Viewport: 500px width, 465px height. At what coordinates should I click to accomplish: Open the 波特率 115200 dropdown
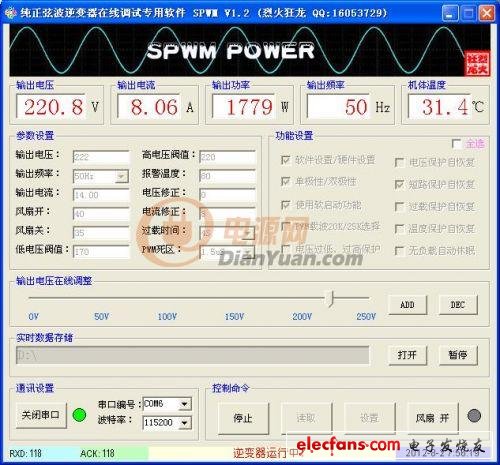coord(184,423)
